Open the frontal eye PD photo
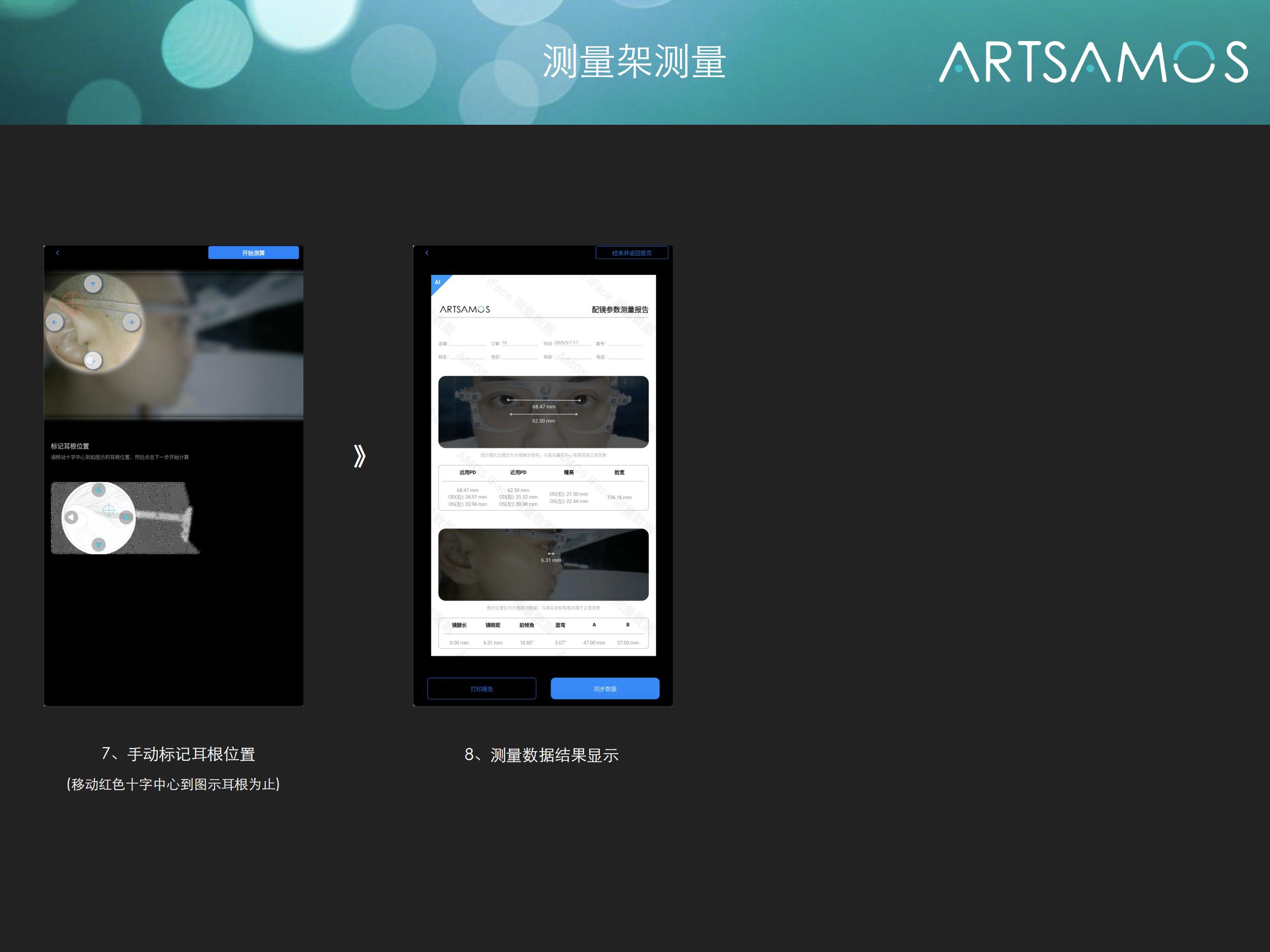The height and width of the screenshot is (952, 1270). pyautogui.click(x=543, y=411)
